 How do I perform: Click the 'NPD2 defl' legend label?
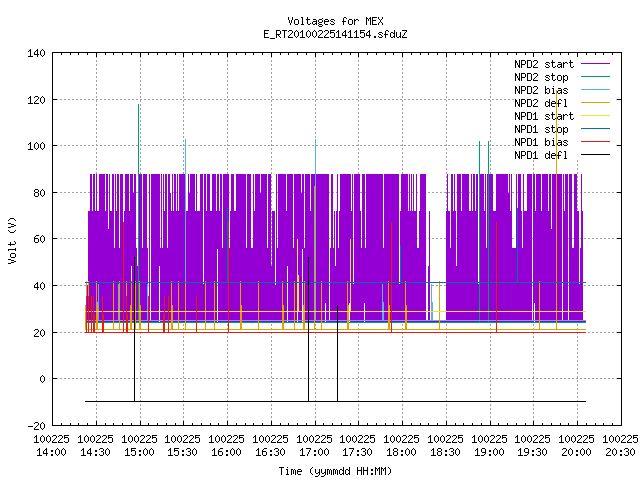pyautogui.click(x=541, y=103)
